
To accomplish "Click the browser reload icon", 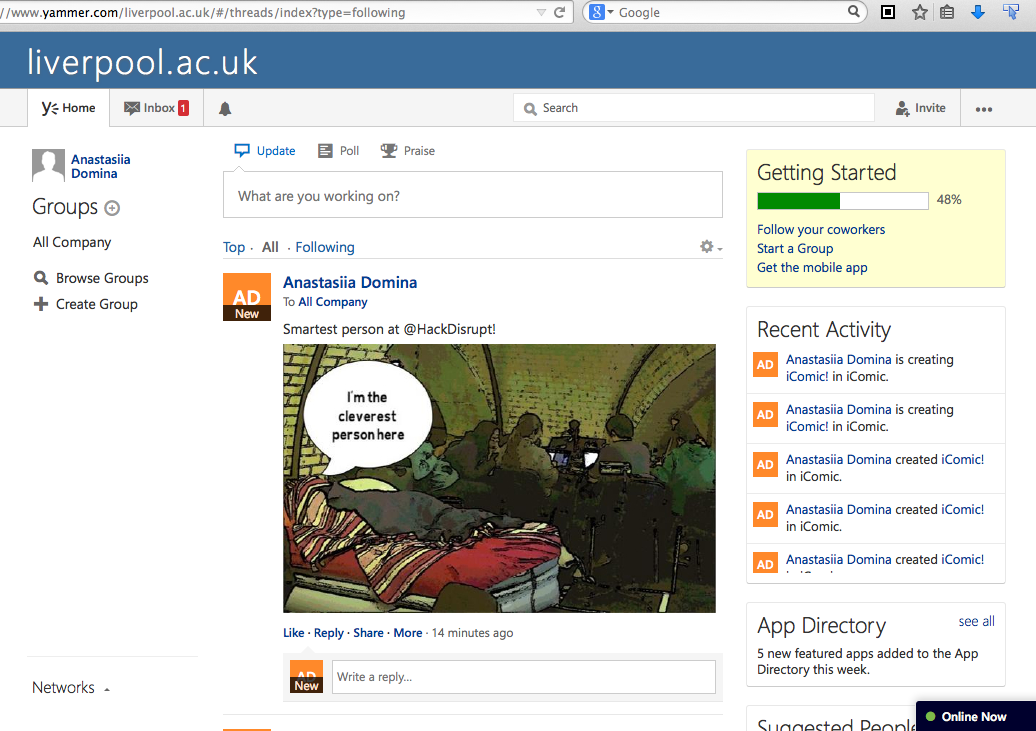I will click(x=560, y=12).
